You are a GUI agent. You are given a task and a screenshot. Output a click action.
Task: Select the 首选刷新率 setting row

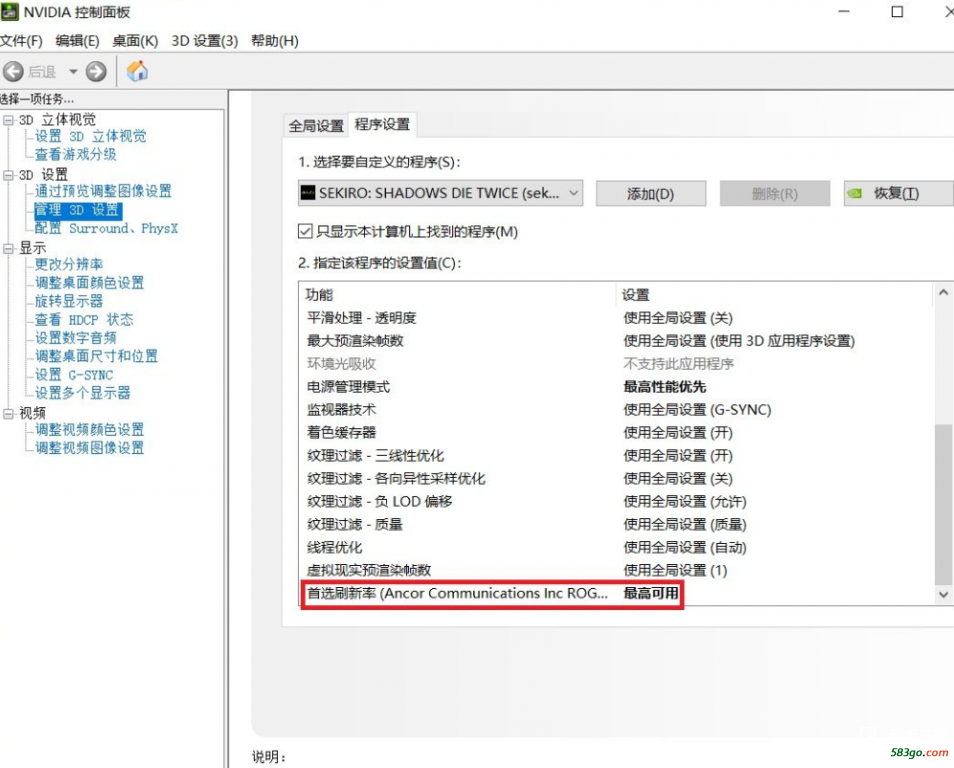[x=616, y=593]
